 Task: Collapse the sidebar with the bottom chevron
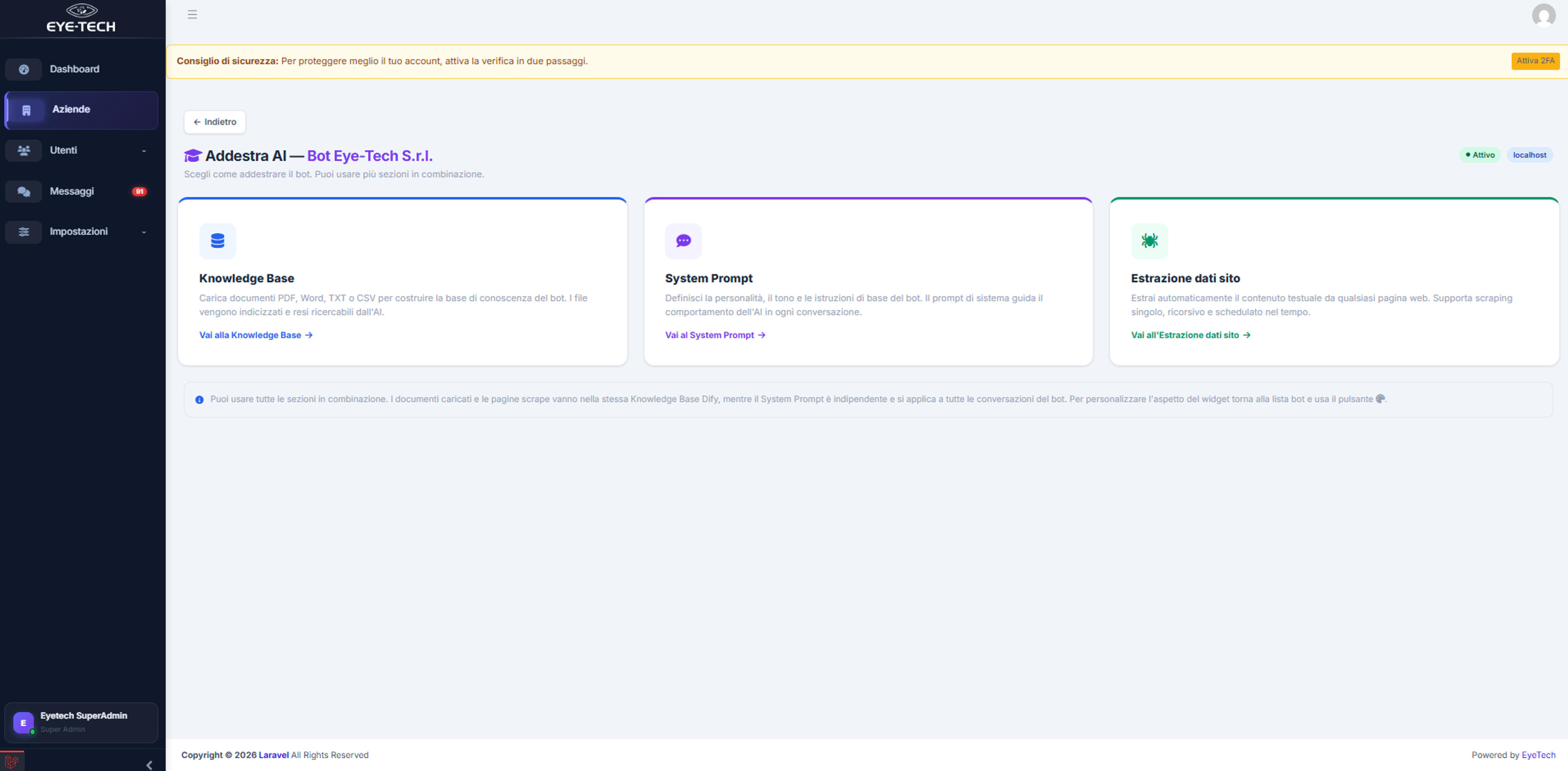point(149,765)
